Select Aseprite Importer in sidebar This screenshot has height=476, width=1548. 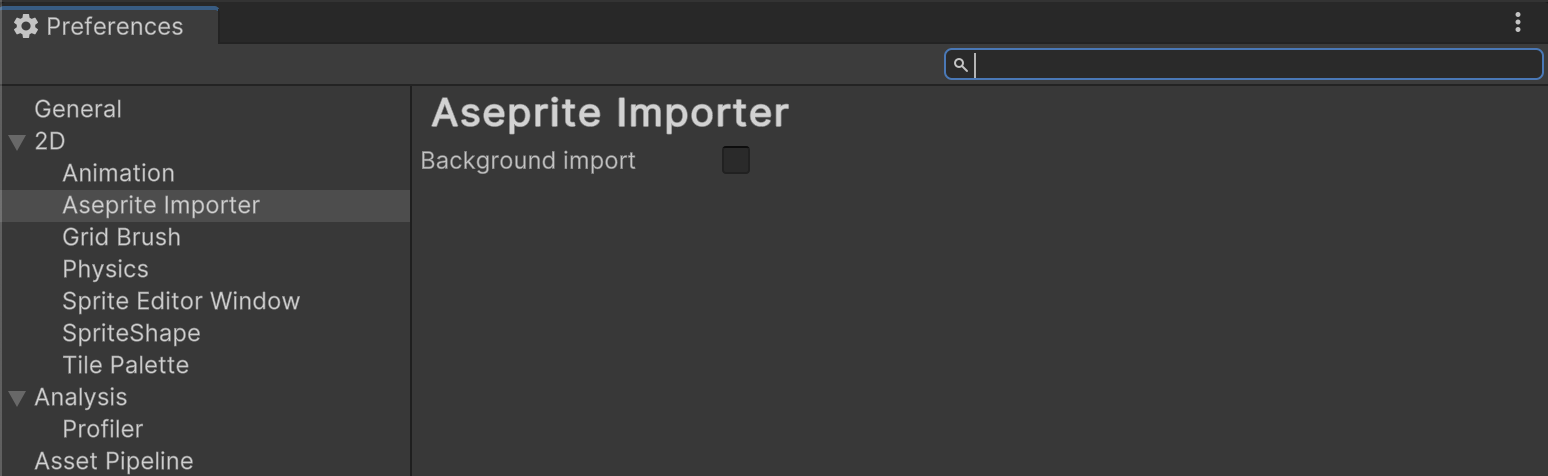coord(161,205)
